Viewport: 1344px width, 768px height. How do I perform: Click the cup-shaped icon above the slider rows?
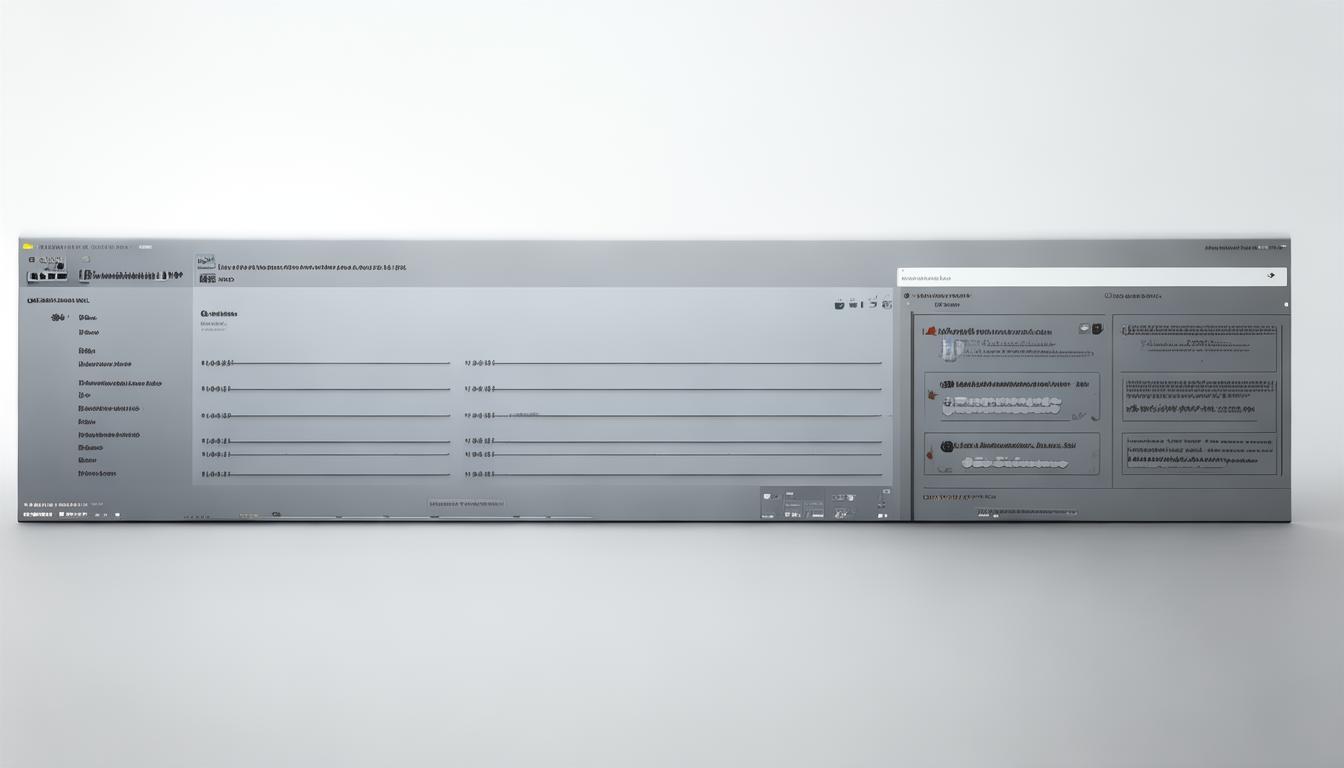(839, 304)
